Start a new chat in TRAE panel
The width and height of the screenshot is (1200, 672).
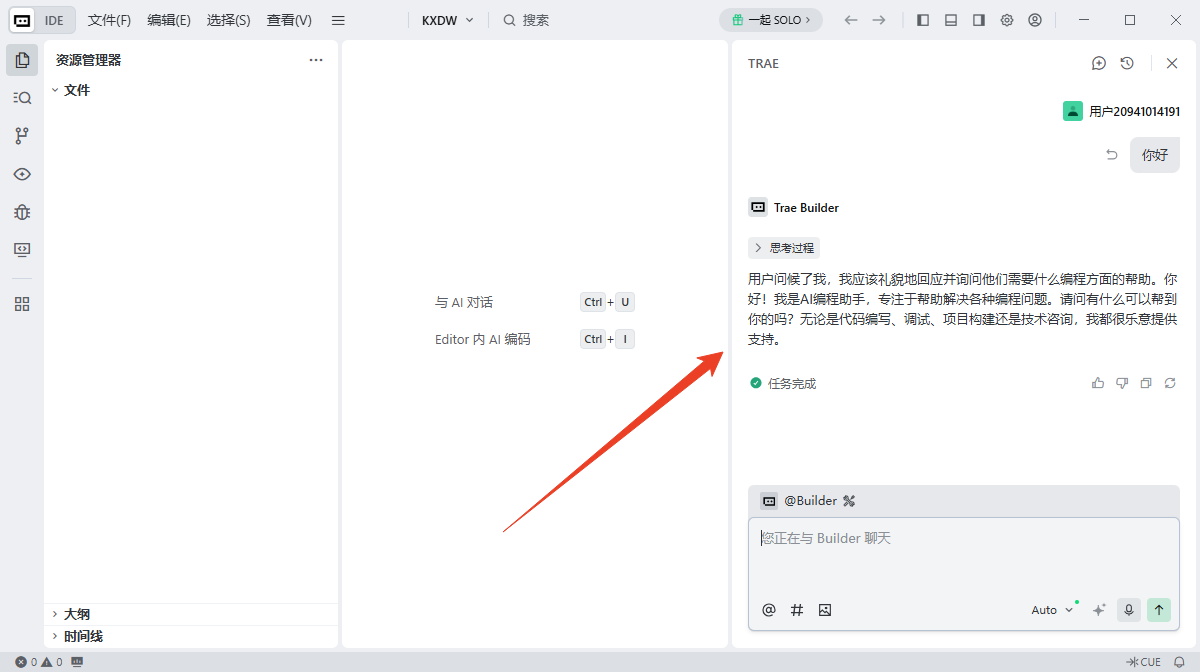click(x=1098, y=63)
